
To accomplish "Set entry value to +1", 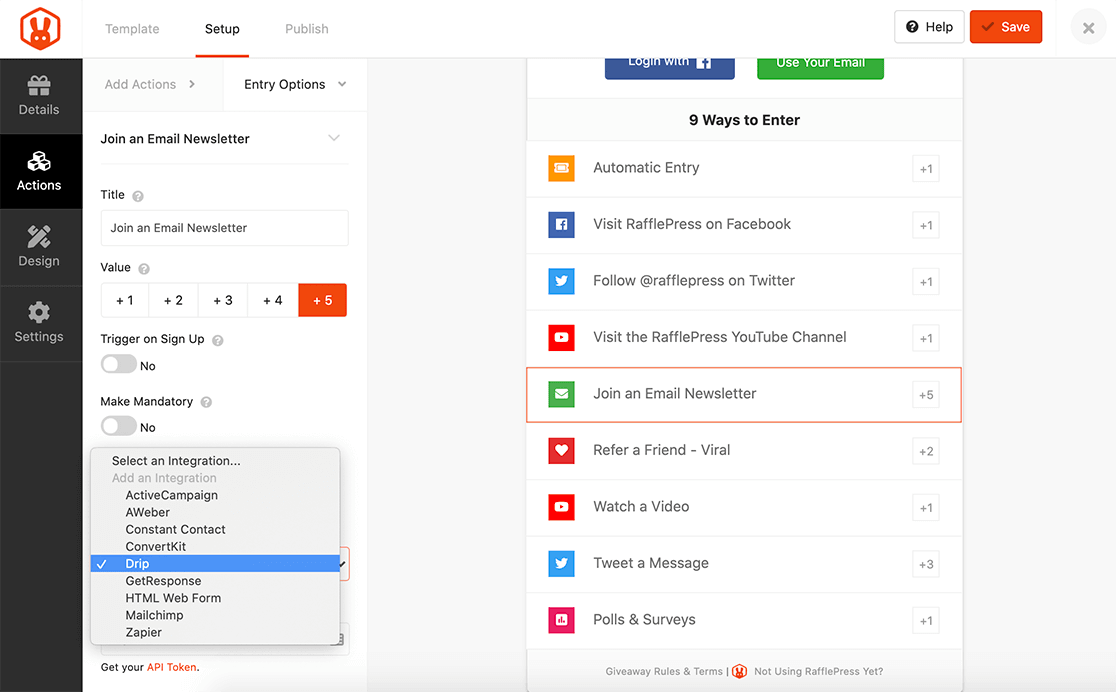I will [x=125, y=300].
